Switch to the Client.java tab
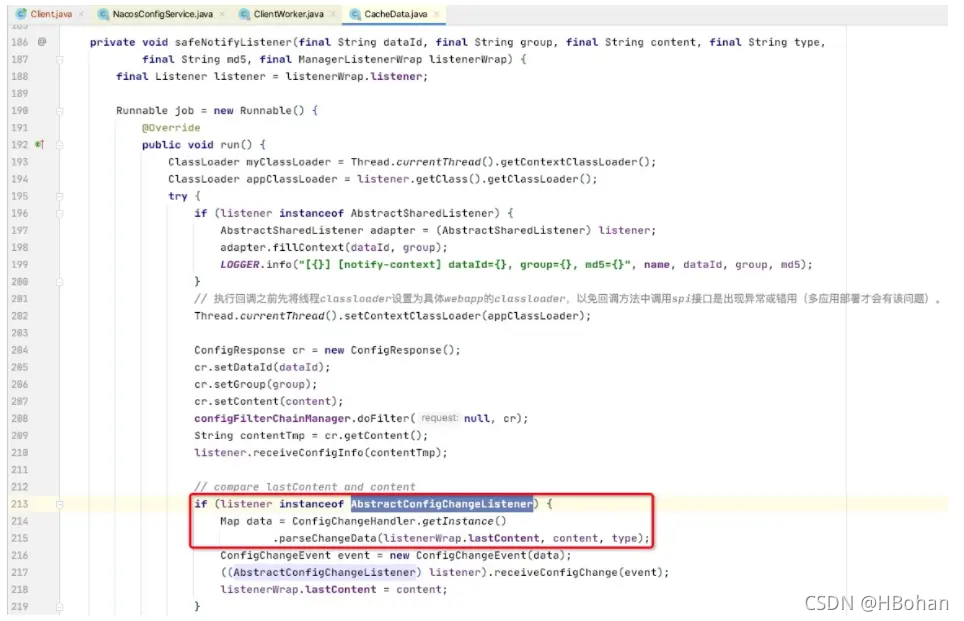Screen dimensions: 964x621 point(50,14)
